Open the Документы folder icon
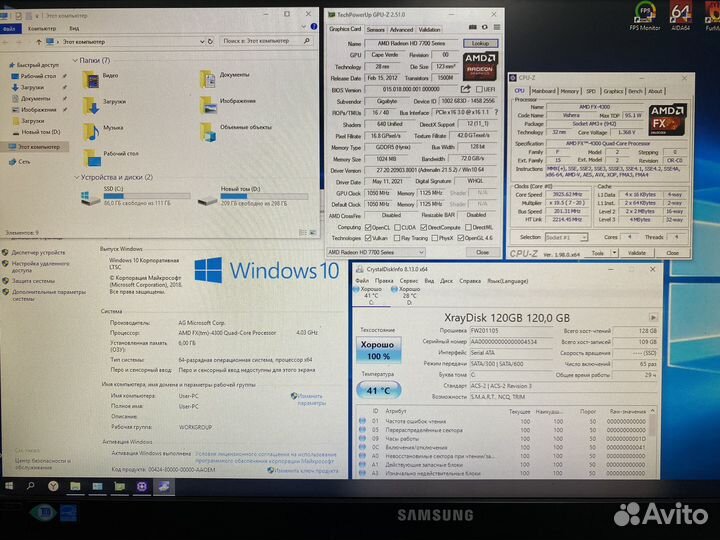720x540 pixels. tap(208, 79)
